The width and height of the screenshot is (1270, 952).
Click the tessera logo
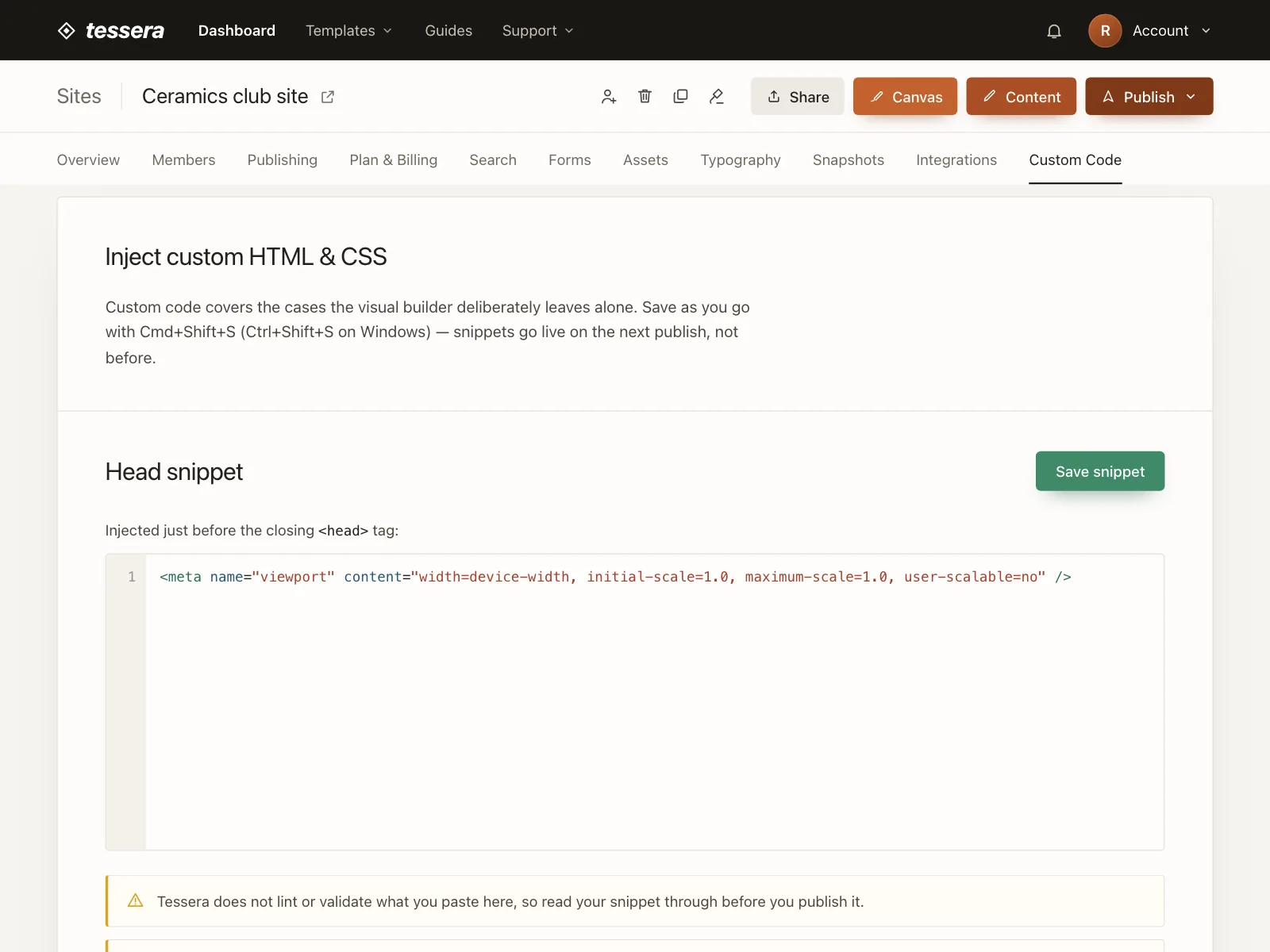click(x=110, y=30)
